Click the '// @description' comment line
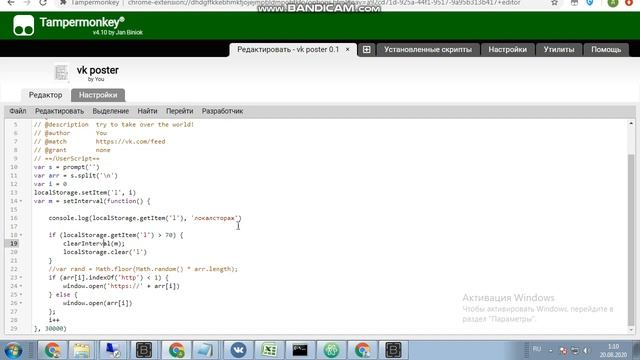The width and height of the screenshot is (640, 360). tap(114, 124)
